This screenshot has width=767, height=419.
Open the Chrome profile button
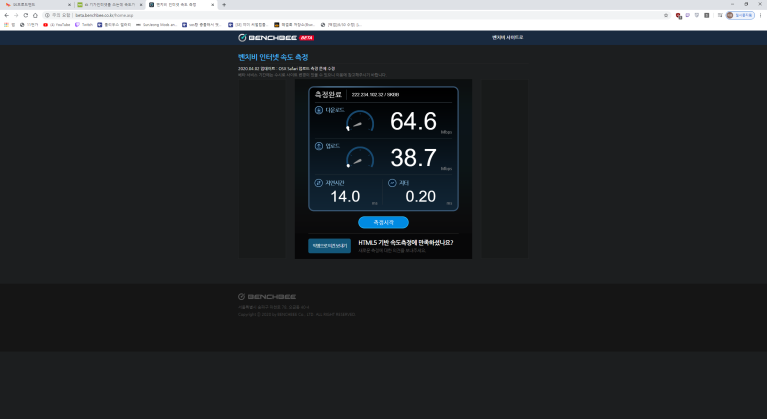tap(741, 15)
